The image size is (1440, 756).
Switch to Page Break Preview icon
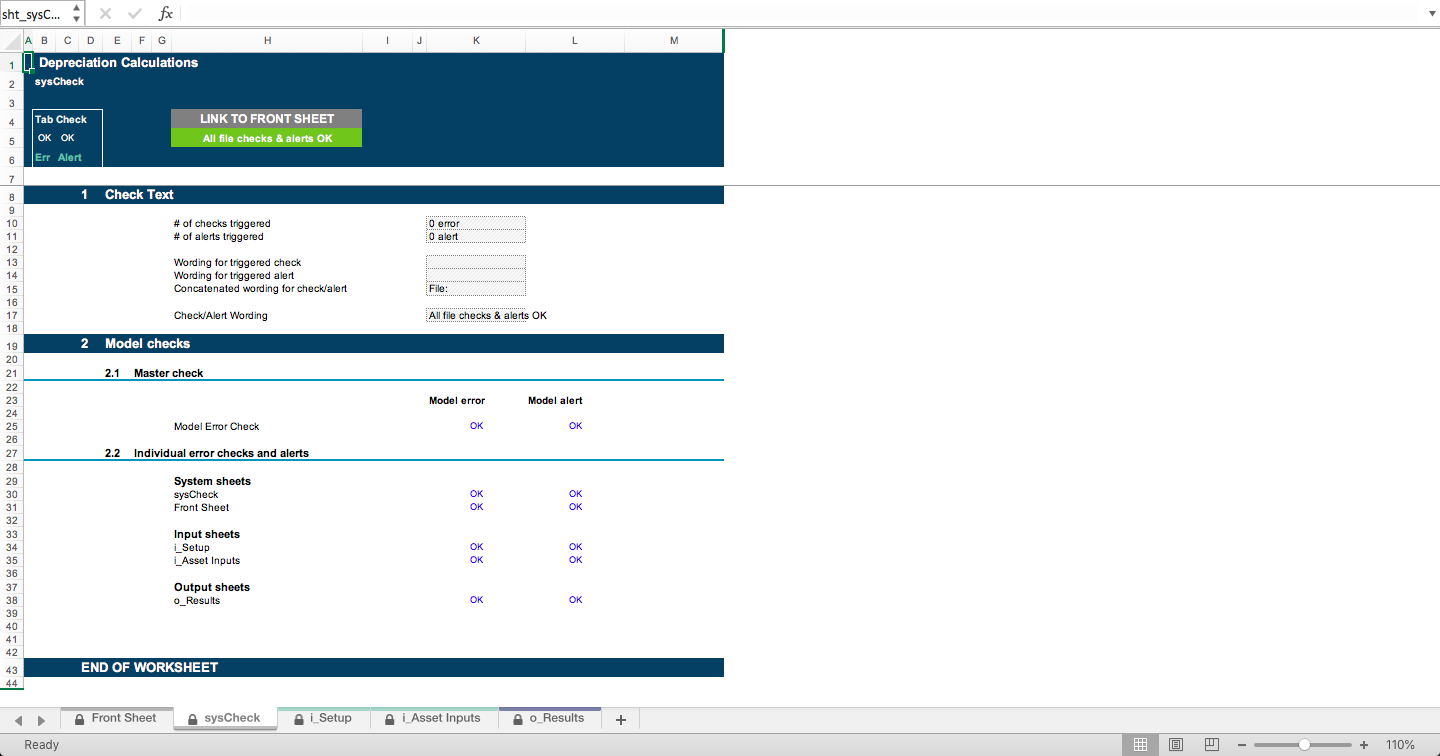[x=1211, y=745]
